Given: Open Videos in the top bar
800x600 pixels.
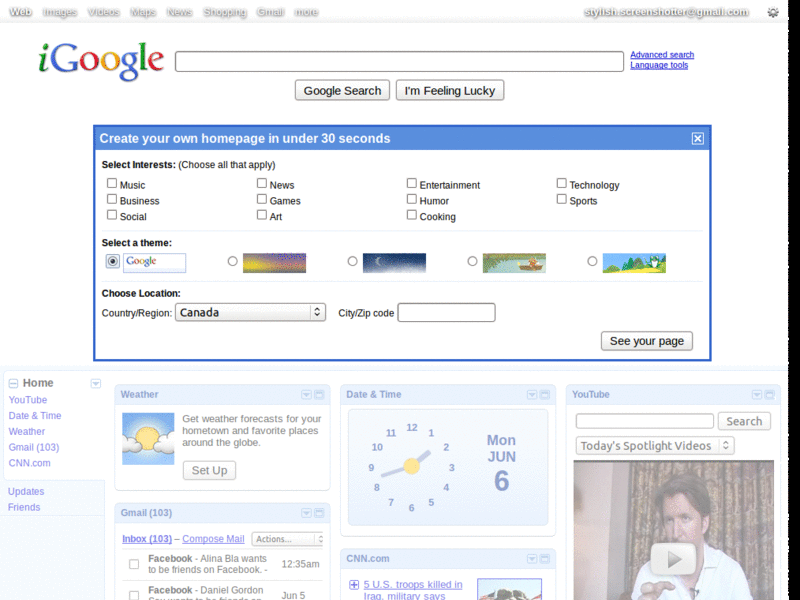Looking at the screenshot, I should pos(104,12).
